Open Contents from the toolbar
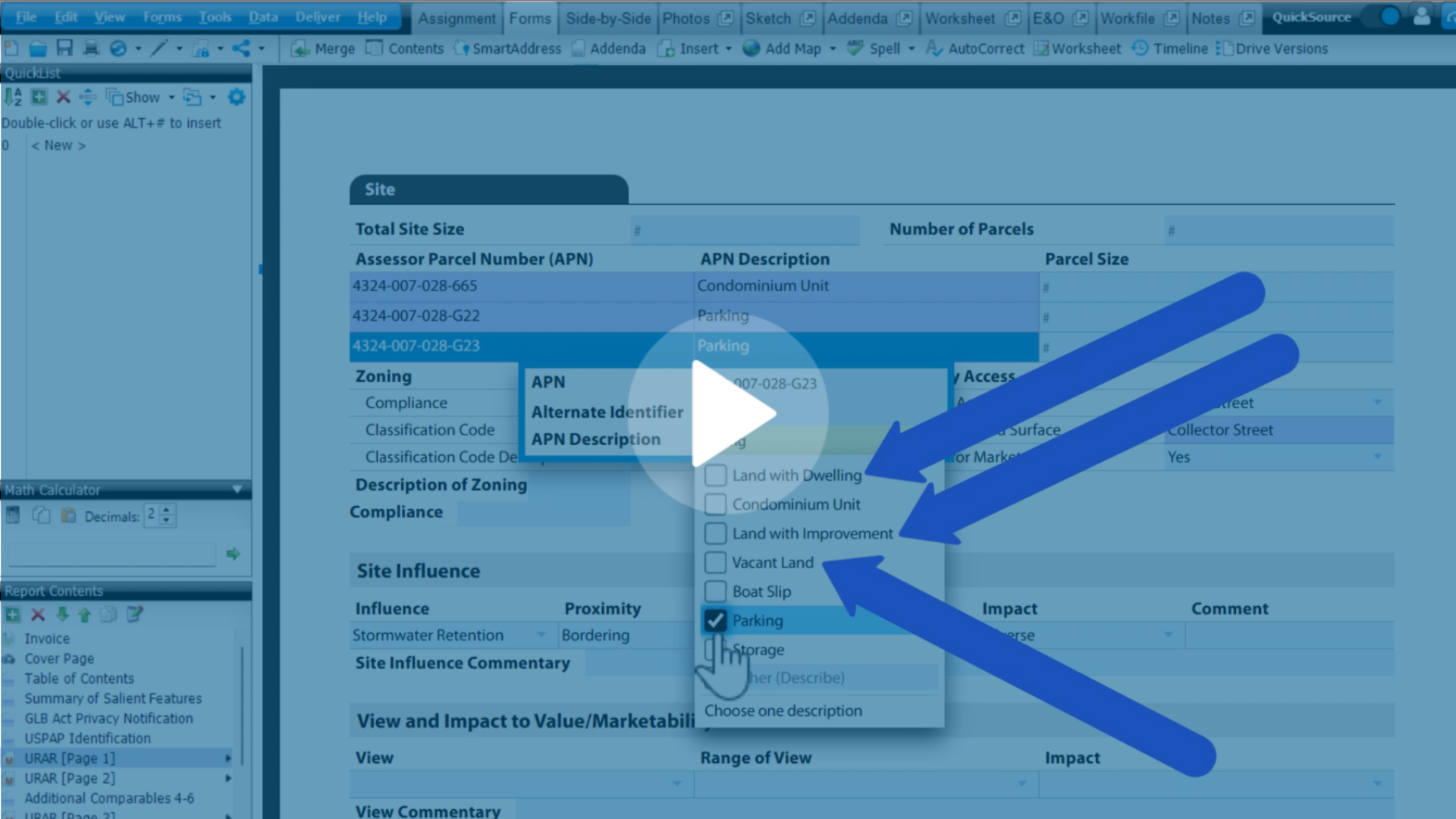The width and height of the screenshot is (1456, 819). 404,49
